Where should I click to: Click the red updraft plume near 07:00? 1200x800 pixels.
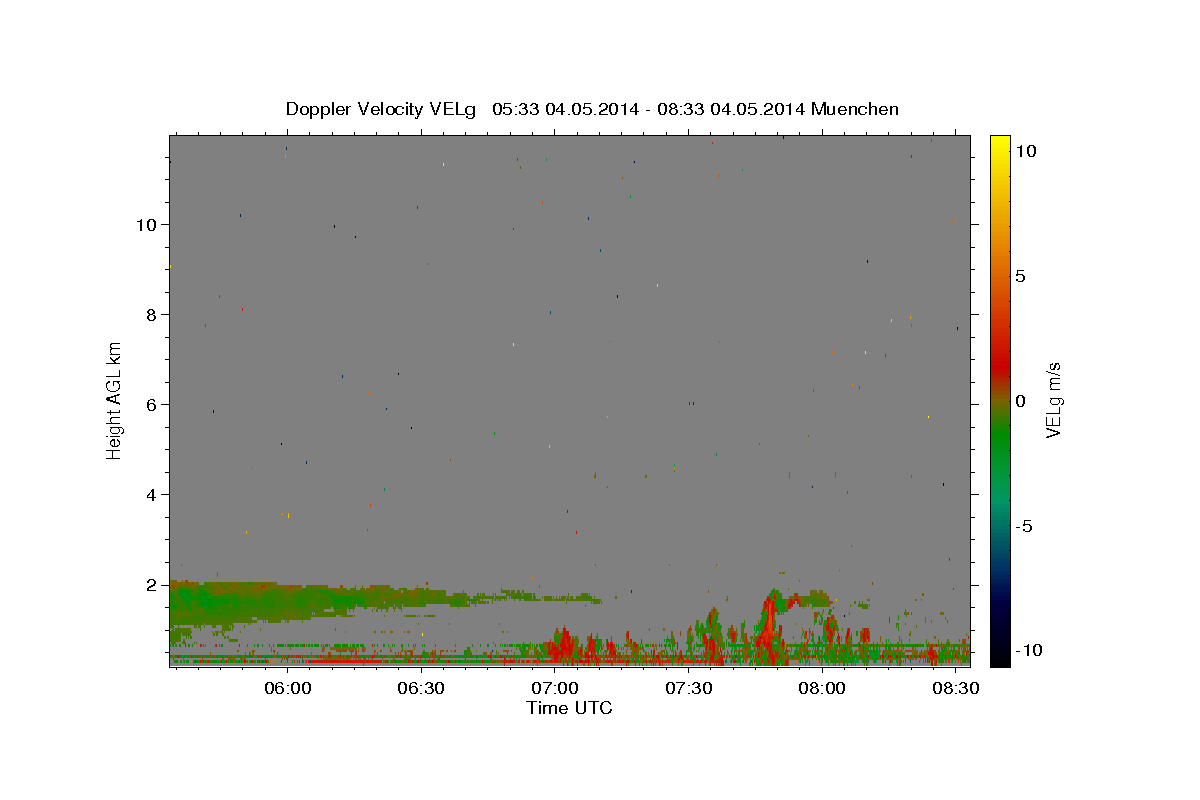click(565, 645)
